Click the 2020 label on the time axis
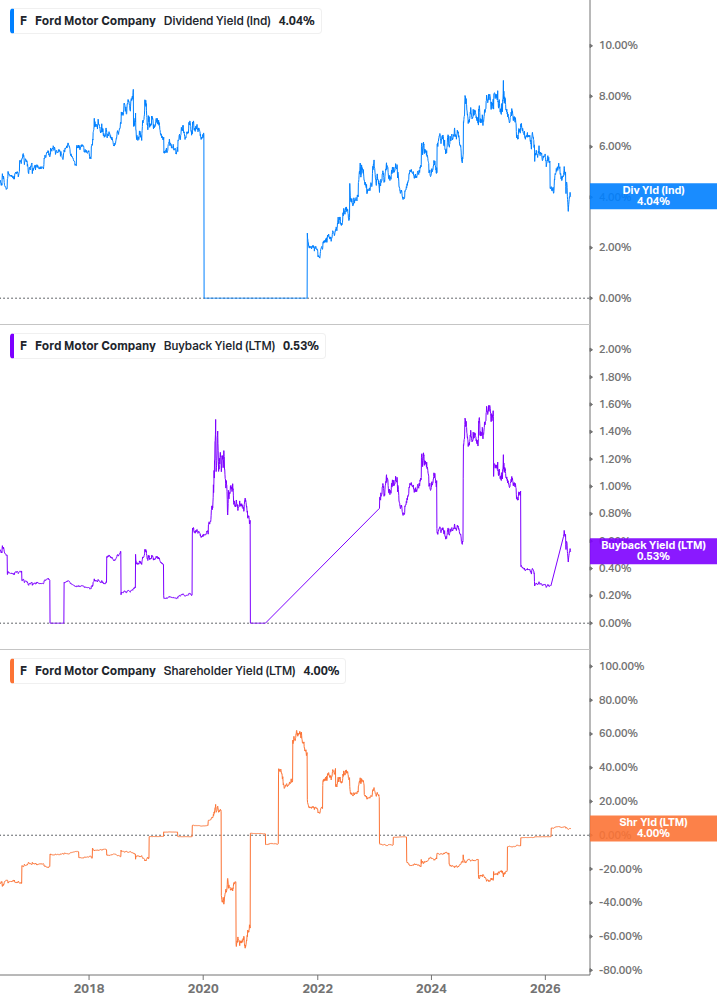 pos(203,988)
